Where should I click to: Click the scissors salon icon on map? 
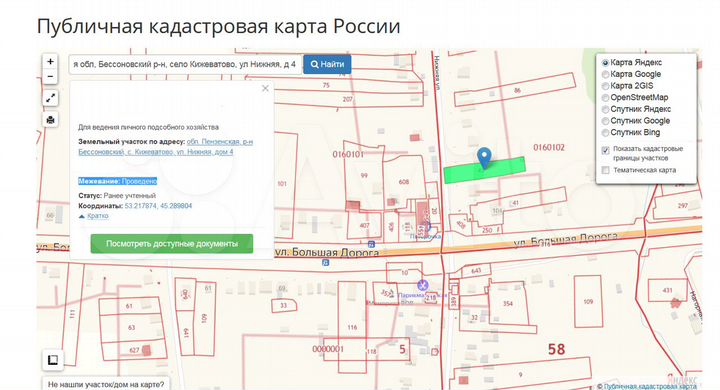tap(422, 285)
